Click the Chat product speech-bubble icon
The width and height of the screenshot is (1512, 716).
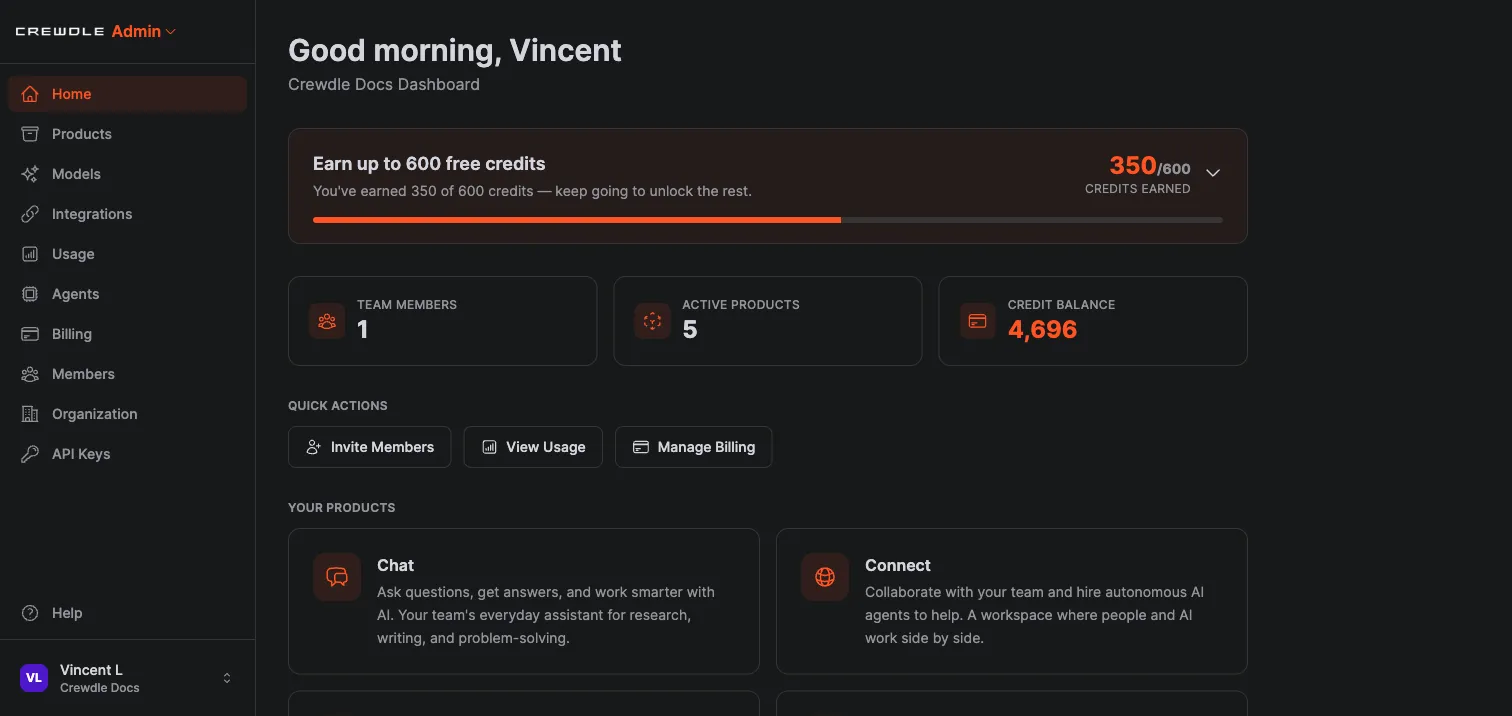pos(337,577)
